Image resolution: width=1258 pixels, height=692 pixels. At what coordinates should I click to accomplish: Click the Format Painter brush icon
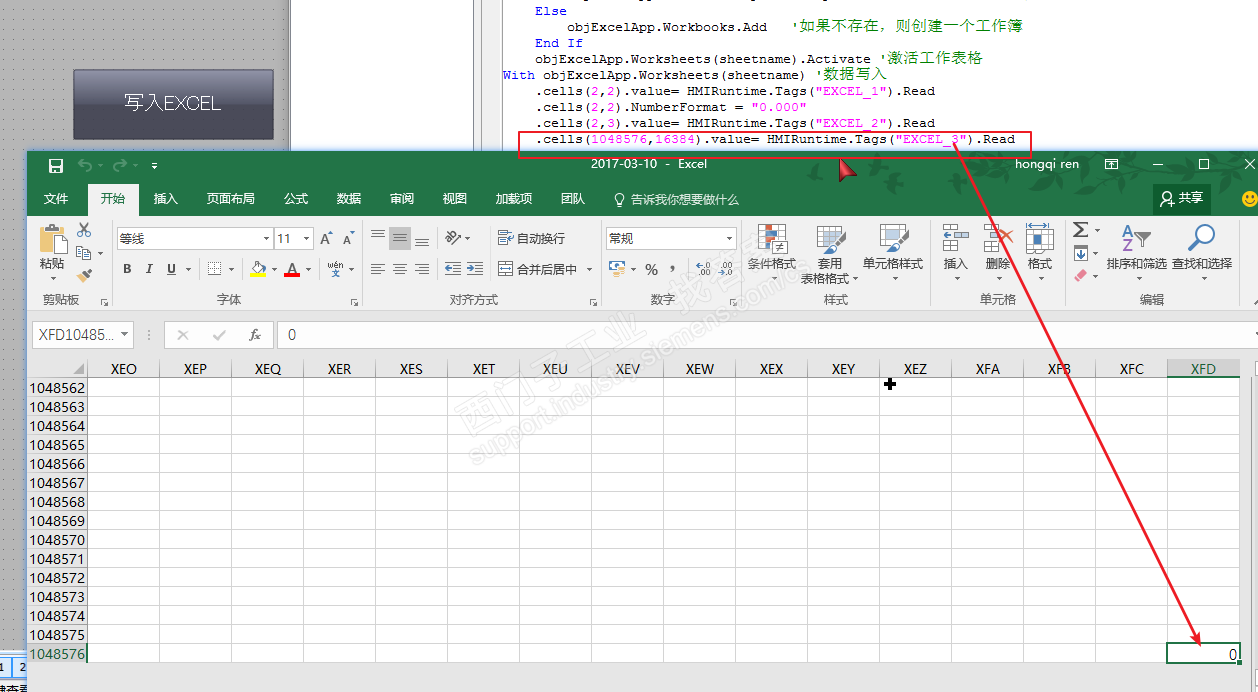[x=84, y=275]
